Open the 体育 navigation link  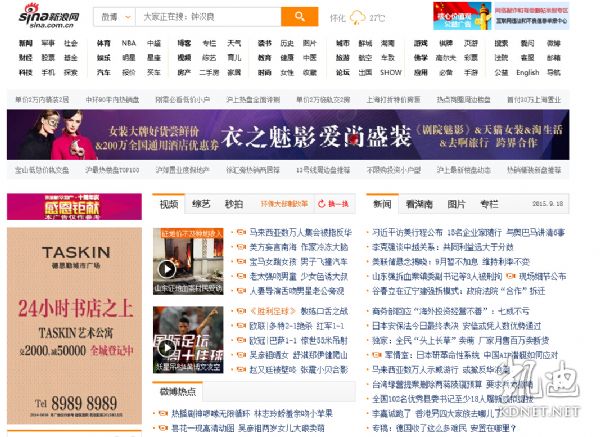click(x=103, y=43)
